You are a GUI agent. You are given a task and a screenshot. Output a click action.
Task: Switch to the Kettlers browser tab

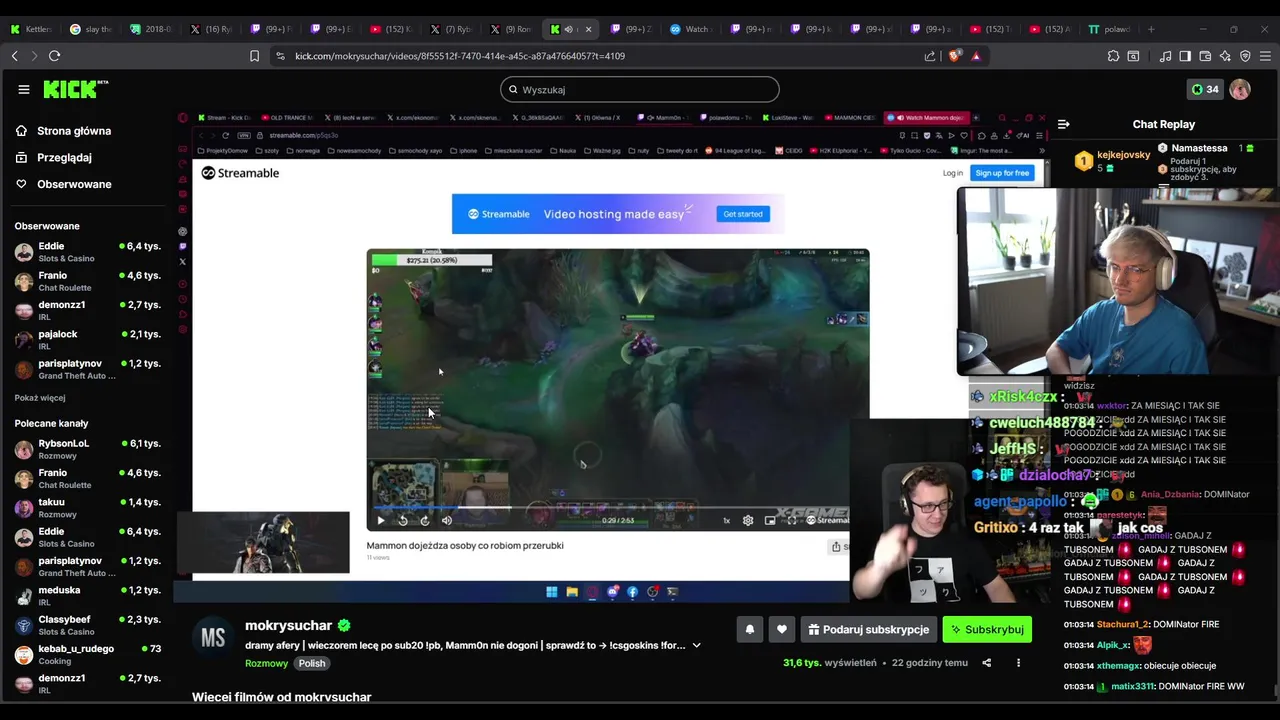coord(32,29)
